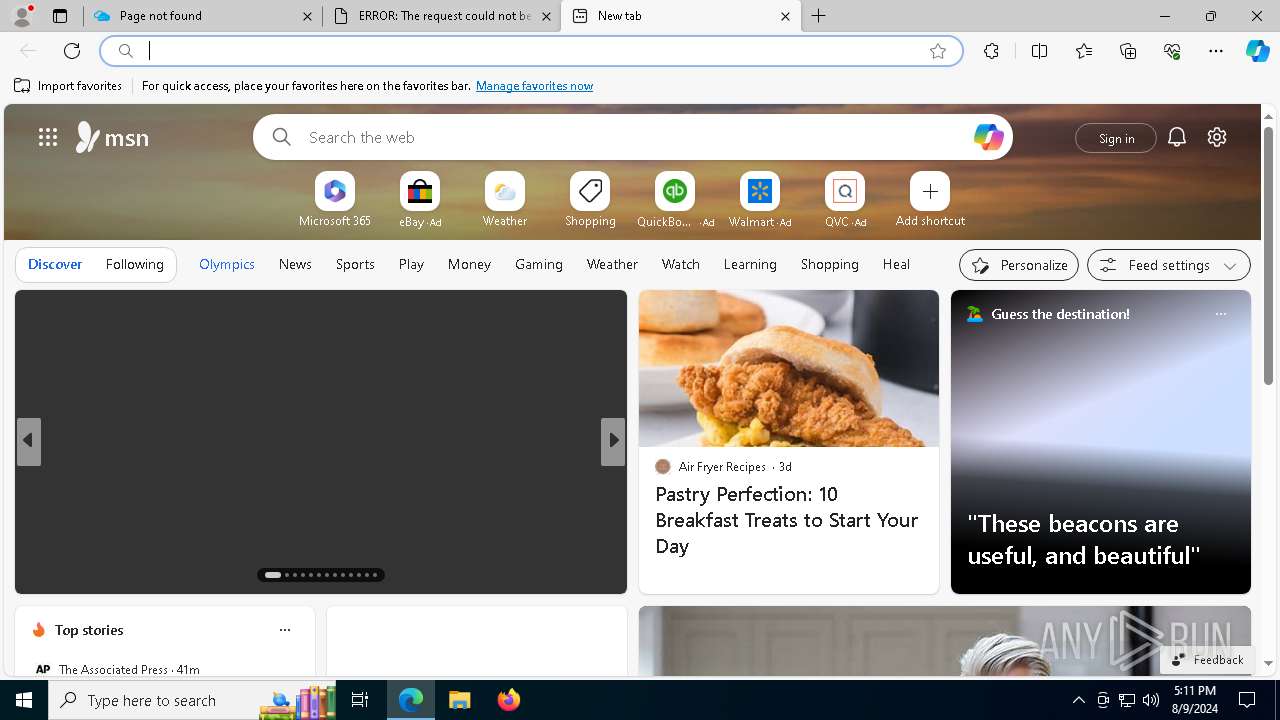
Task: Launch Copilot from the search box
Action: [988, 137]
